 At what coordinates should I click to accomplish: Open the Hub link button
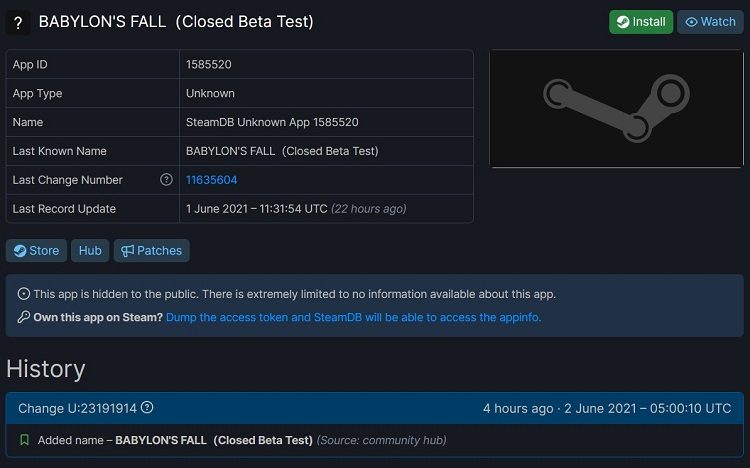(x=90, y=251)
